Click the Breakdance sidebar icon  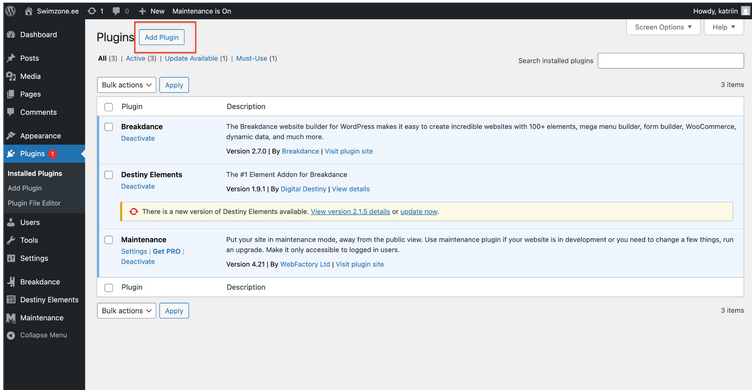click(x=11, y=282)
